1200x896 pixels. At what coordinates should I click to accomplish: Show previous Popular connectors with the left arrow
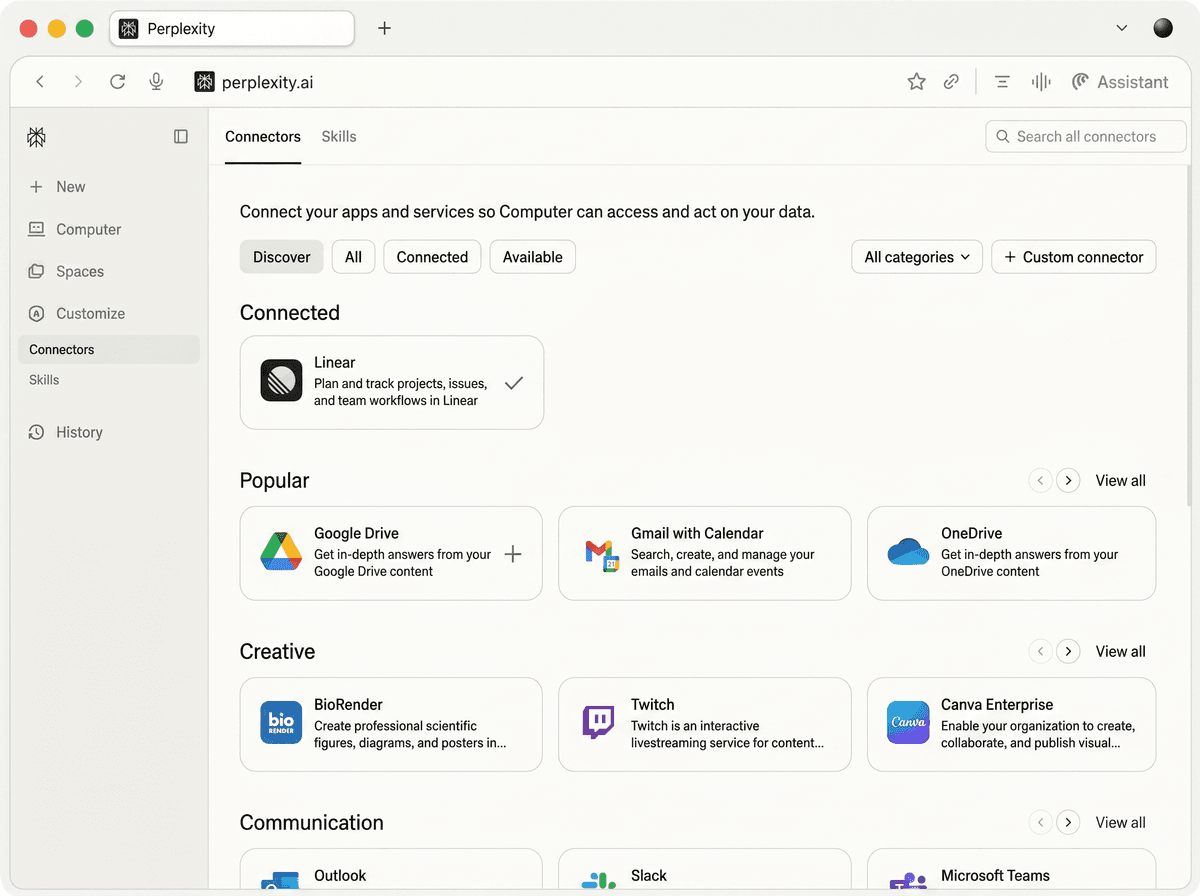(x=1040, y=481)
